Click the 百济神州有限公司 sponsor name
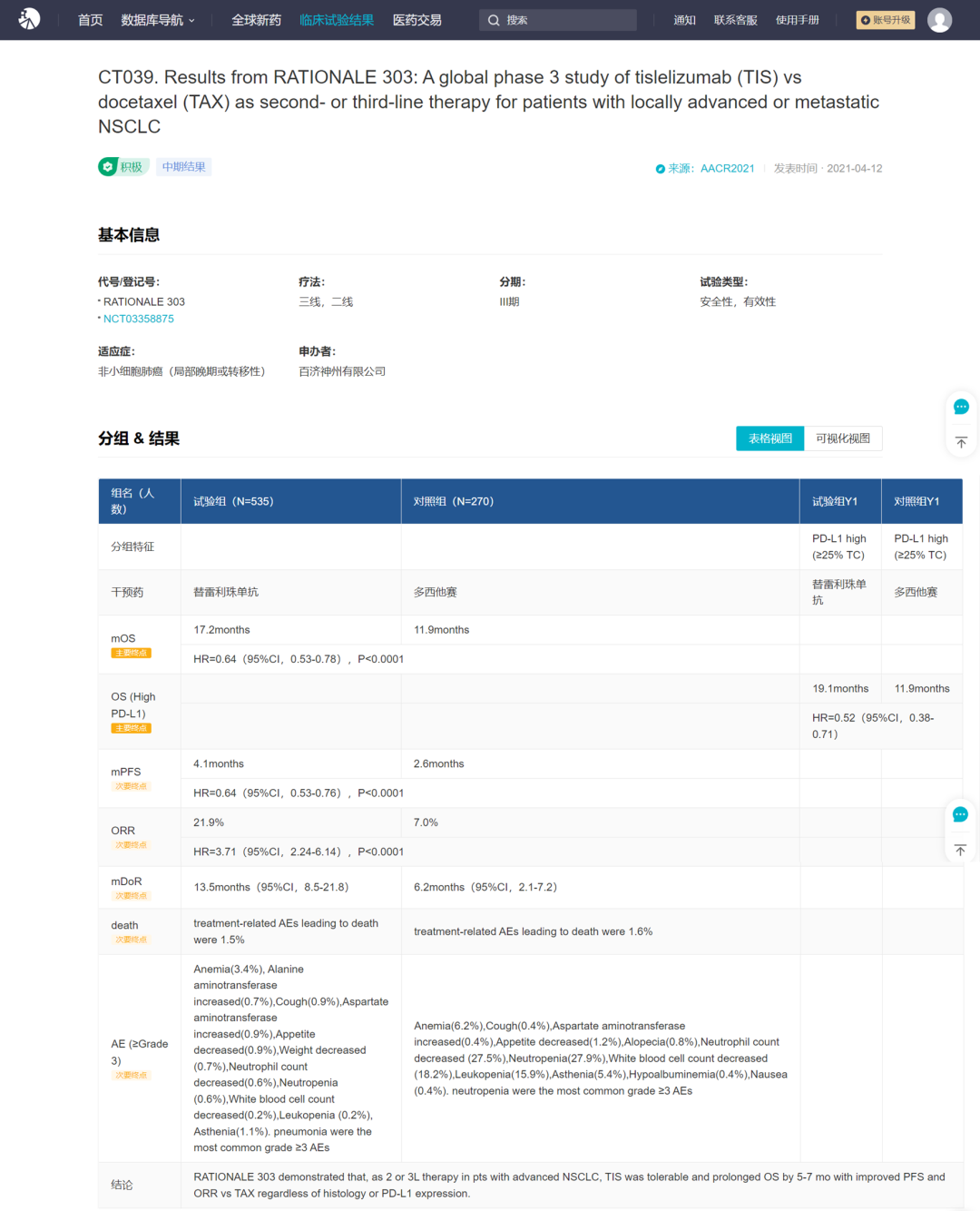 click(342, 371)
